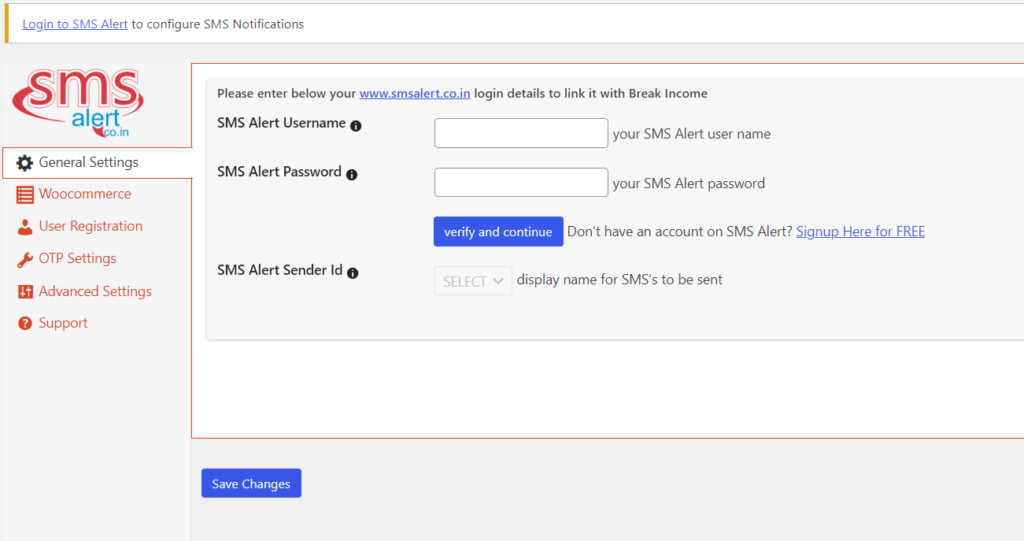Click the Advanced Settings sliders icon
The width and height of the screenshot is (1024, 541).
click(x=25, y=291)
